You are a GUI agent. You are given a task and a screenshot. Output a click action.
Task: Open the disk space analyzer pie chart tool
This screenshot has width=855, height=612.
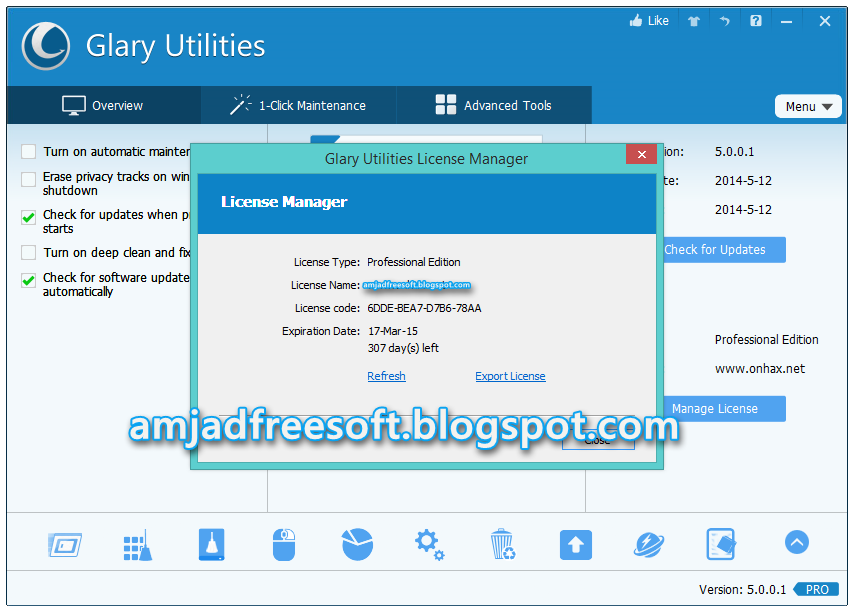point(356,544)
